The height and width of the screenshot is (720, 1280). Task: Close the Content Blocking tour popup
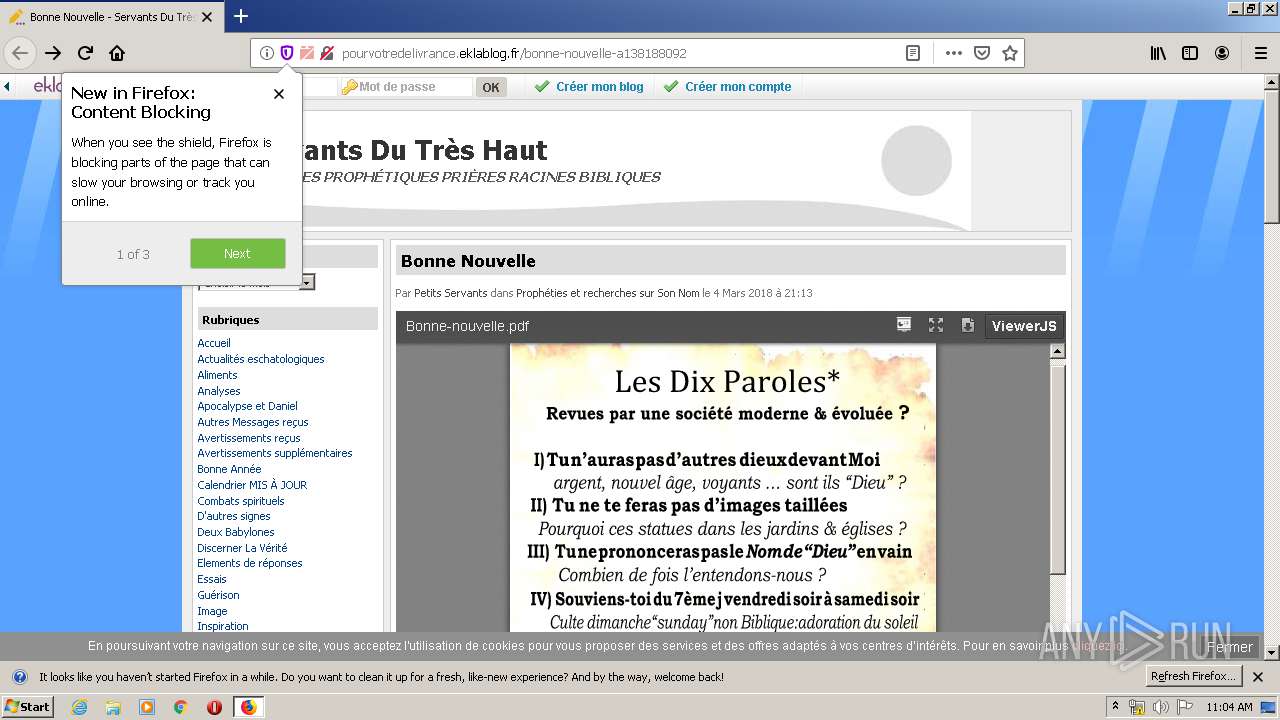point(279,94)
